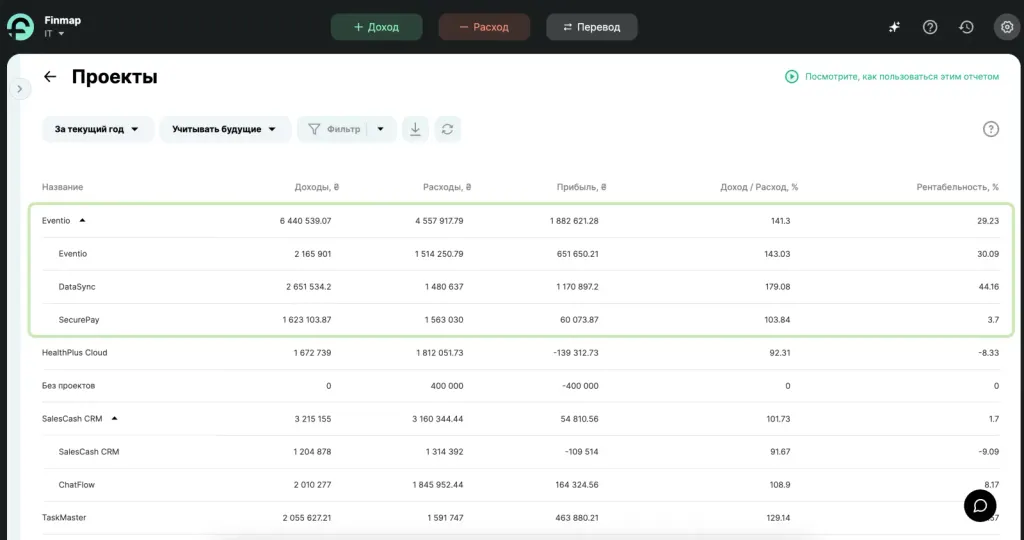Sort by Название column header
Screen dimensions: 1024x540
click(x=62, y=187)
